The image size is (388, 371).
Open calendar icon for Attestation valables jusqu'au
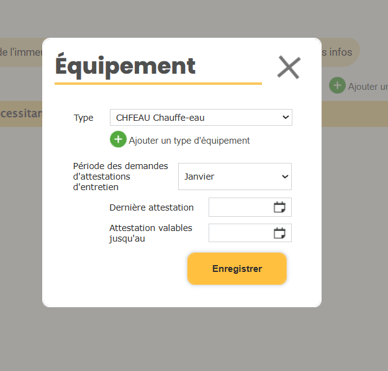(279, 233)
